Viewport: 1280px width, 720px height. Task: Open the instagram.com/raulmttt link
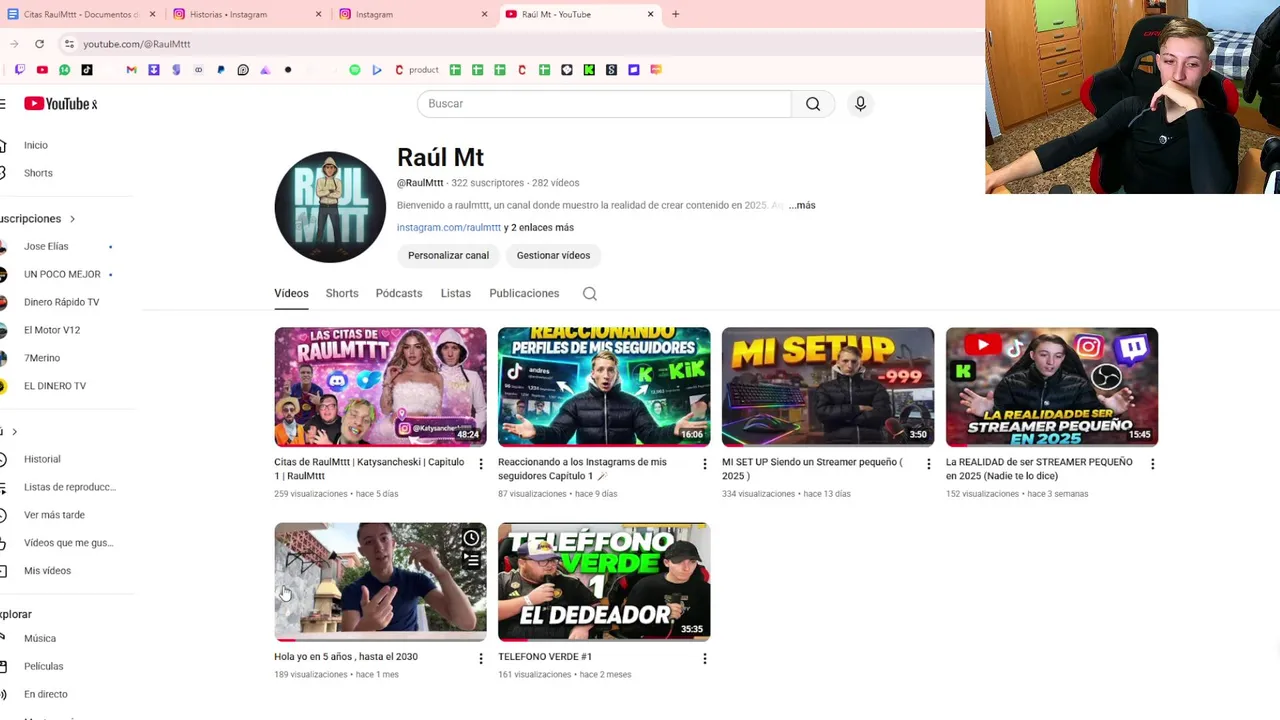(x=449, y=228)
